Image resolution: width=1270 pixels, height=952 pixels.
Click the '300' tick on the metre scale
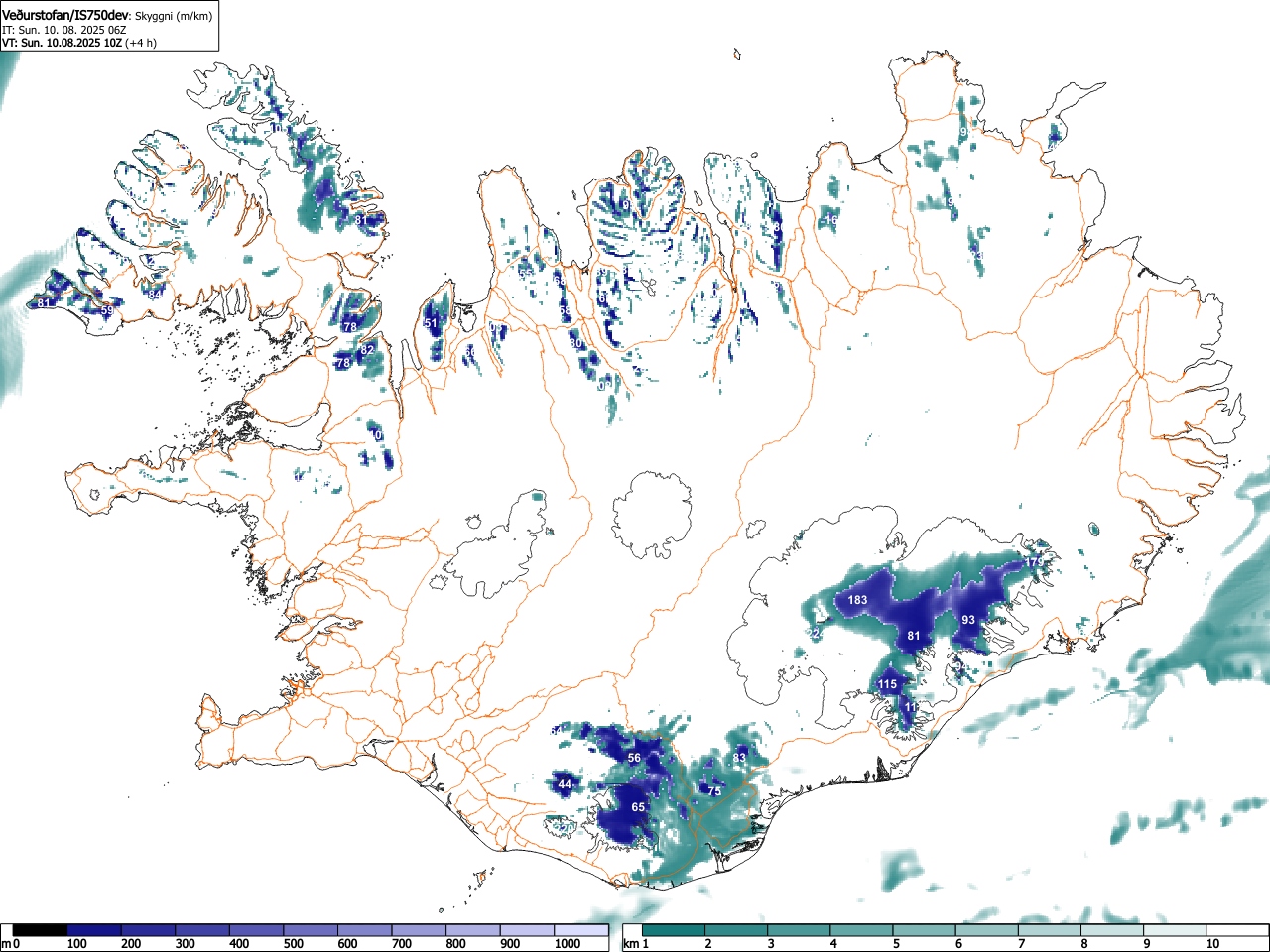pos(185,944)
